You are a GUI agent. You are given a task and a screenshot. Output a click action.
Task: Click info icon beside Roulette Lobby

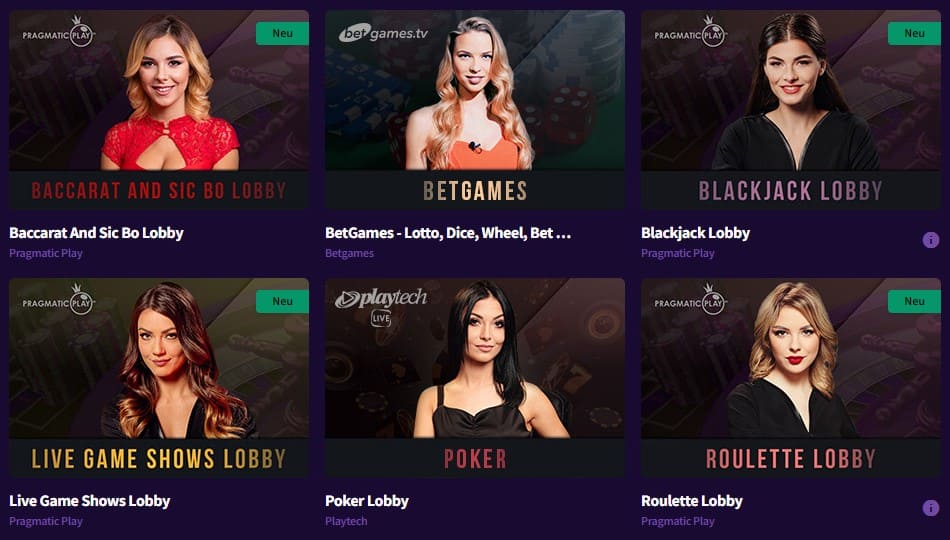point(931,508)
